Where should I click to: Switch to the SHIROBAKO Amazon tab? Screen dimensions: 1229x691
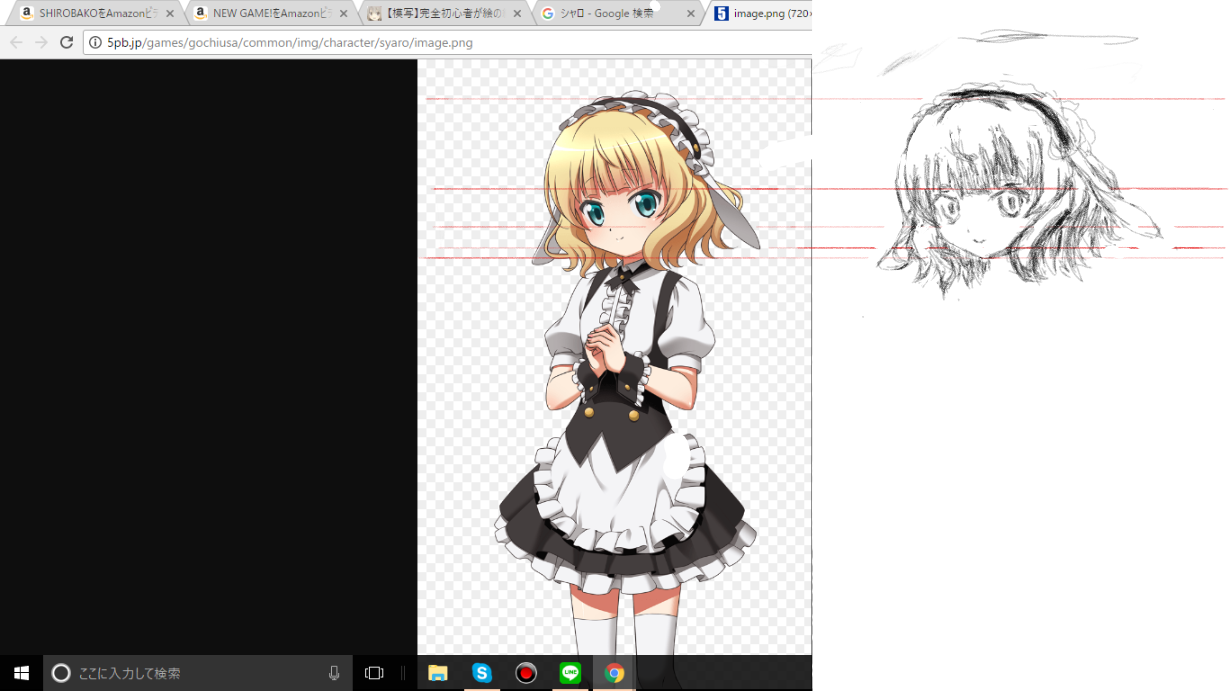coord(96,14)
